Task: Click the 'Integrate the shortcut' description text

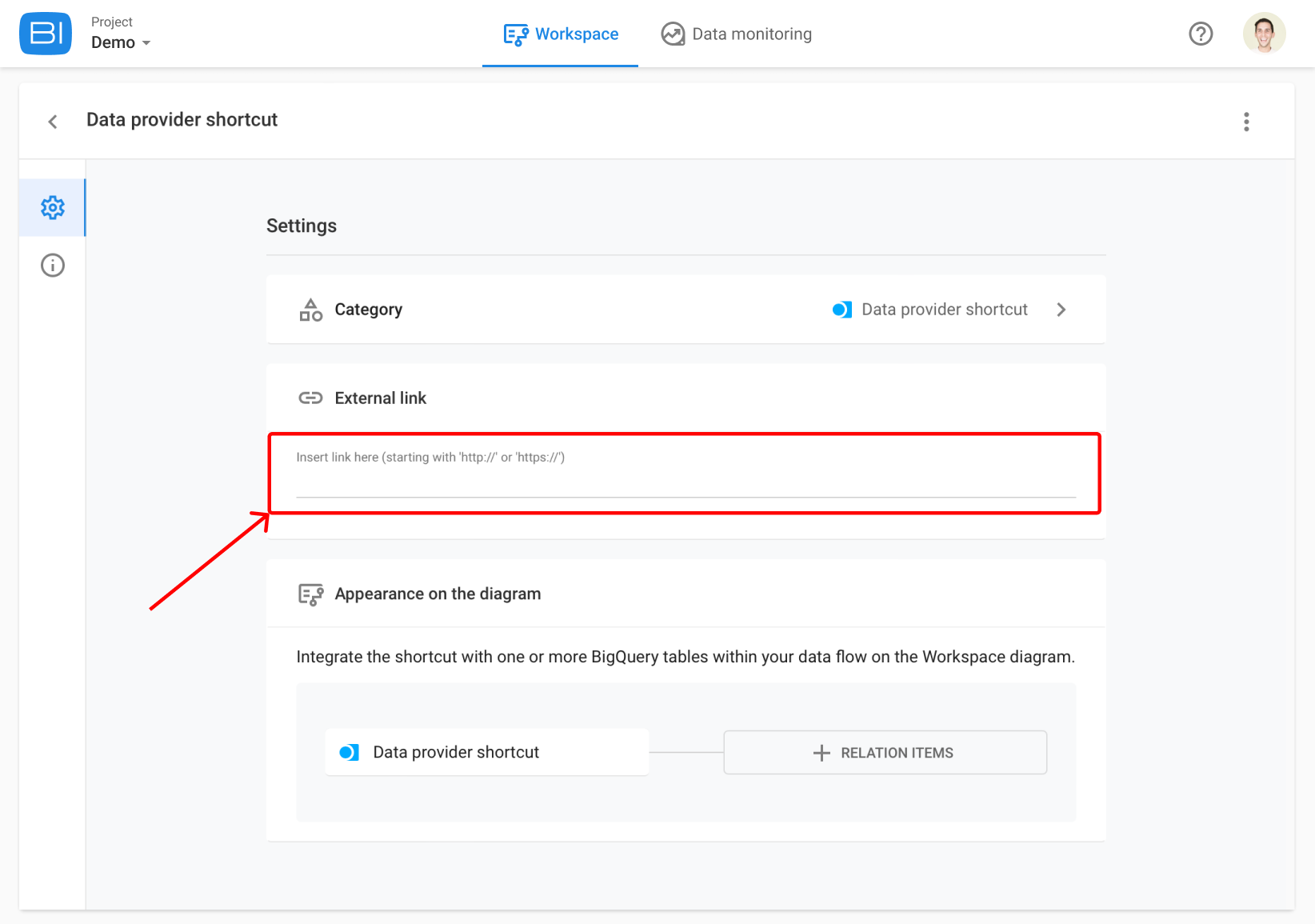Action: click(685, 657)
